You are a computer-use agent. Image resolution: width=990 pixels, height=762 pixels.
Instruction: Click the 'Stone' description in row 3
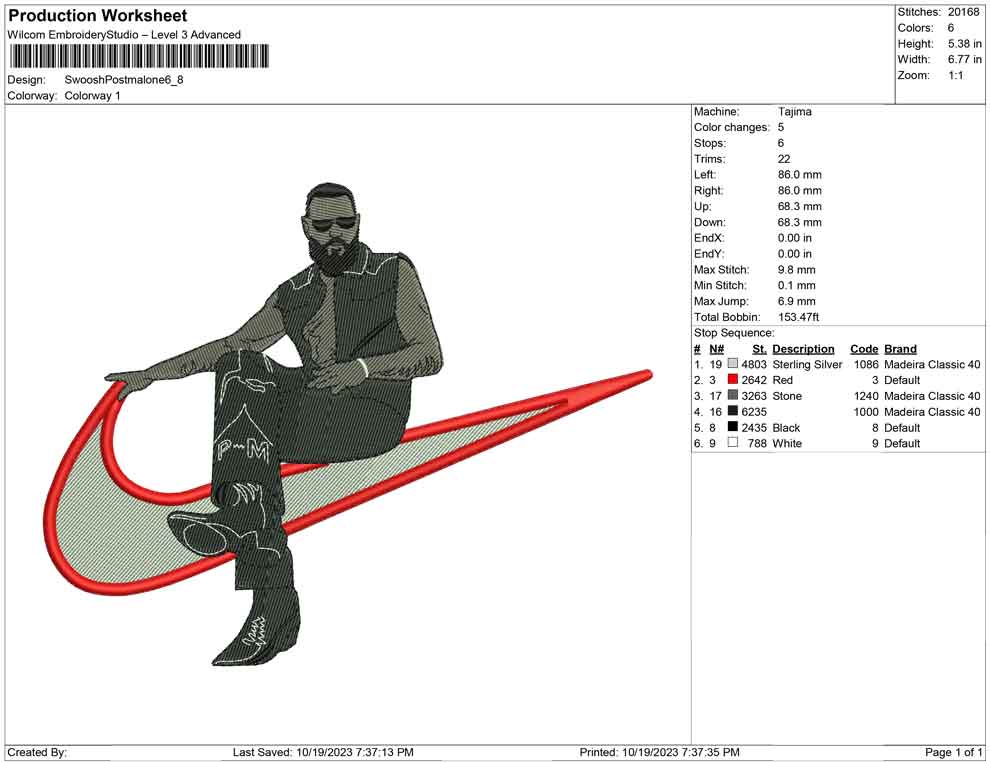[787, 396]
